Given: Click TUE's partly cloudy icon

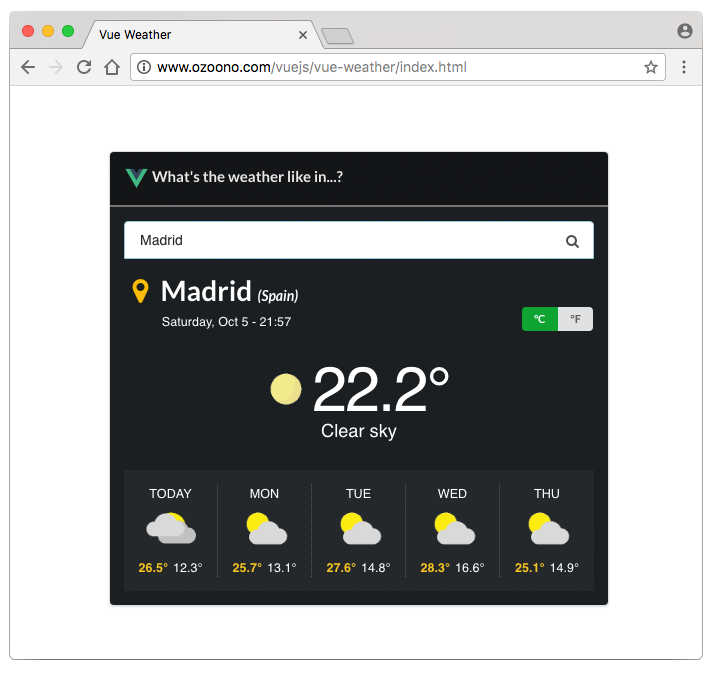Looking at the screenshot, I should click(x=361, y=528).
